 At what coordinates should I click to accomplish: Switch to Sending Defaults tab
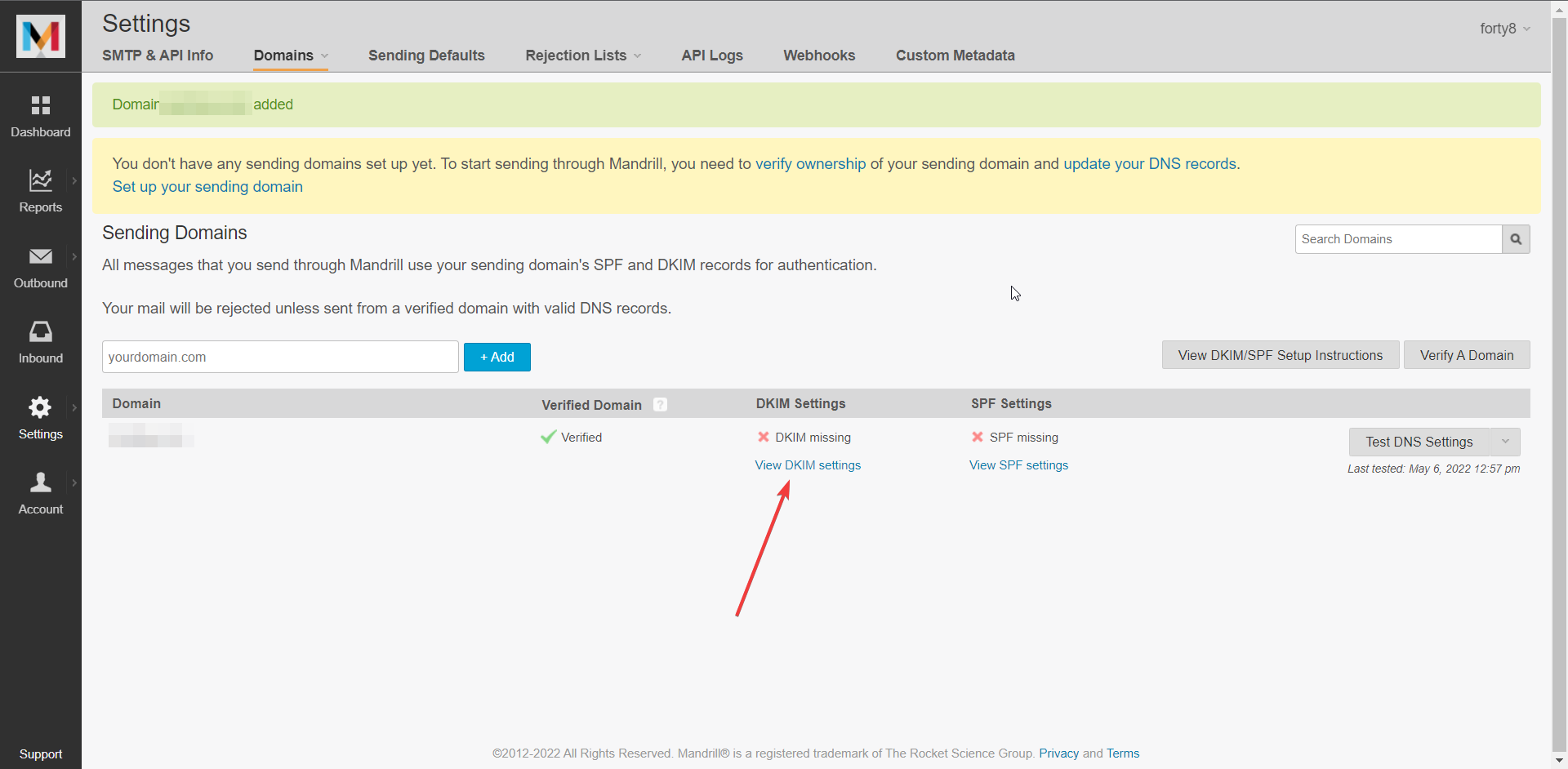(426, 56)
